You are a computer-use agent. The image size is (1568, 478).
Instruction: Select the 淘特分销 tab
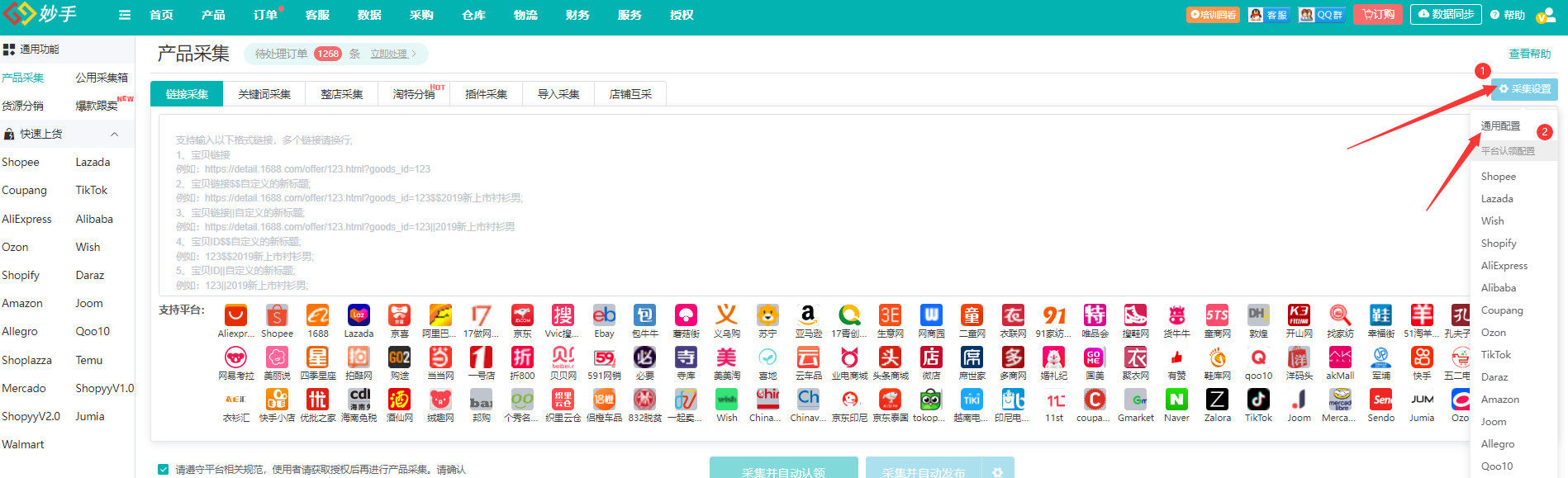[x=414, y=94]
